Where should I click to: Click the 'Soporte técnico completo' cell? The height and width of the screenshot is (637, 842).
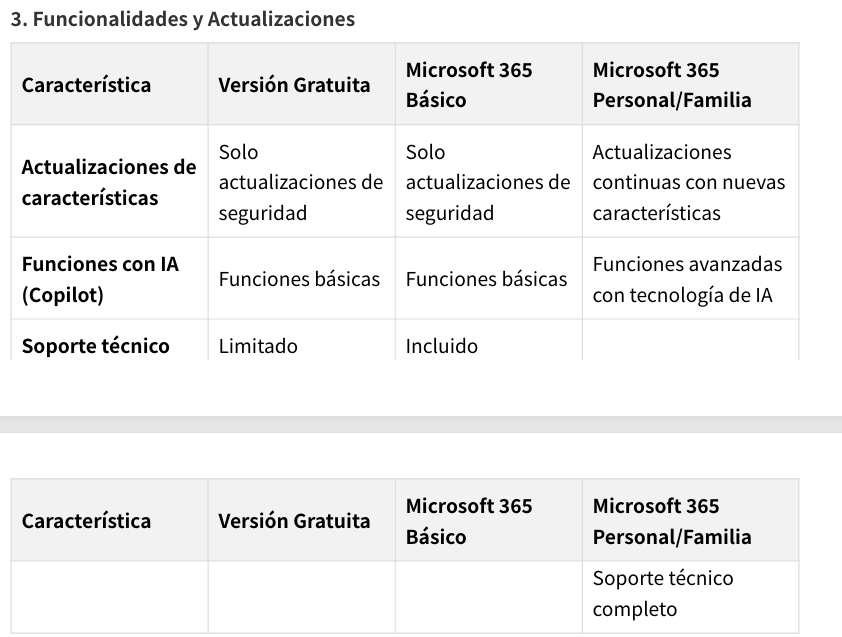(x=663, y=593)
